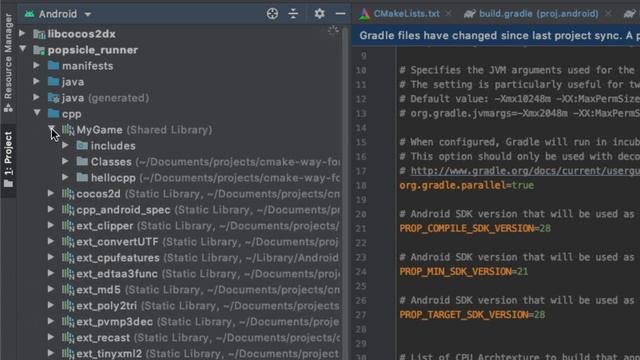Select ext_tinyxml2 tree row
Viewport: 640px width, 360px height.
pos(180,353)
